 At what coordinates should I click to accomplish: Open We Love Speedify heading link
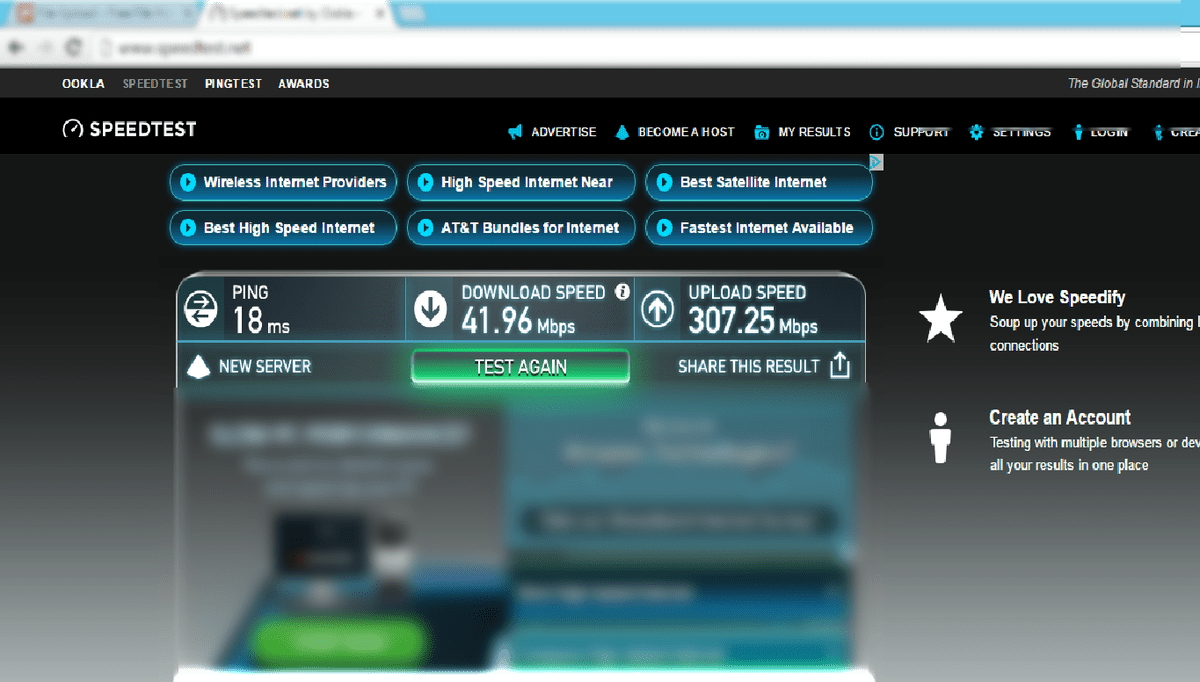pos(1057,297)
